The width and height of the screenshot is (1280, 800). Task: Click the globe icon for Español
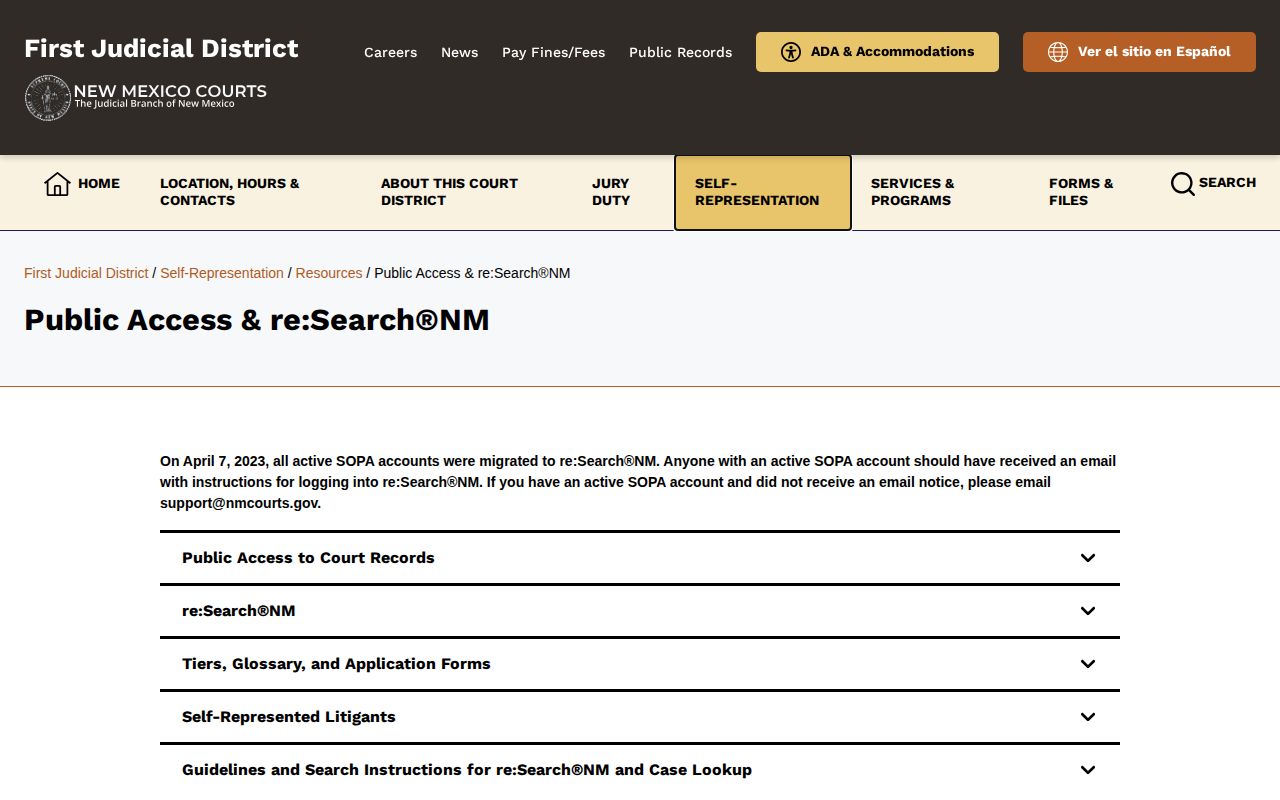(x=1058, y=52)
